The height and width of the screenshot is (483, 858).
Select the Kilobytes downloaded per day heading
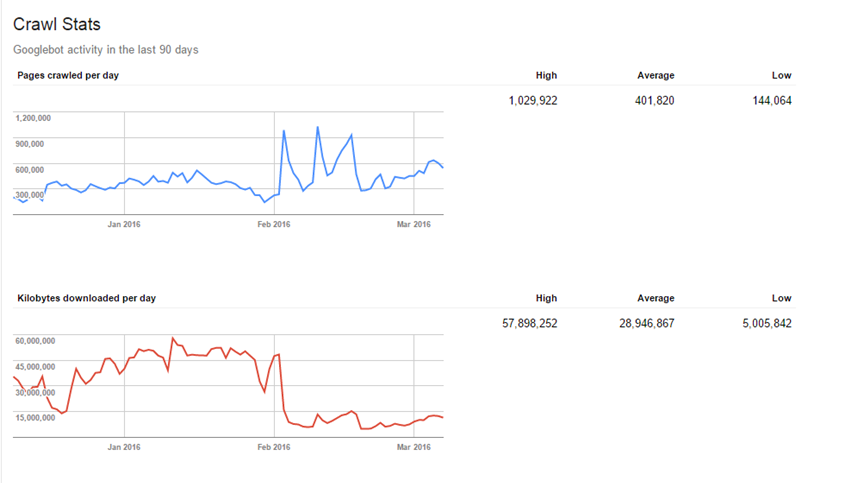pyautogui.click(x=86, y=298)
